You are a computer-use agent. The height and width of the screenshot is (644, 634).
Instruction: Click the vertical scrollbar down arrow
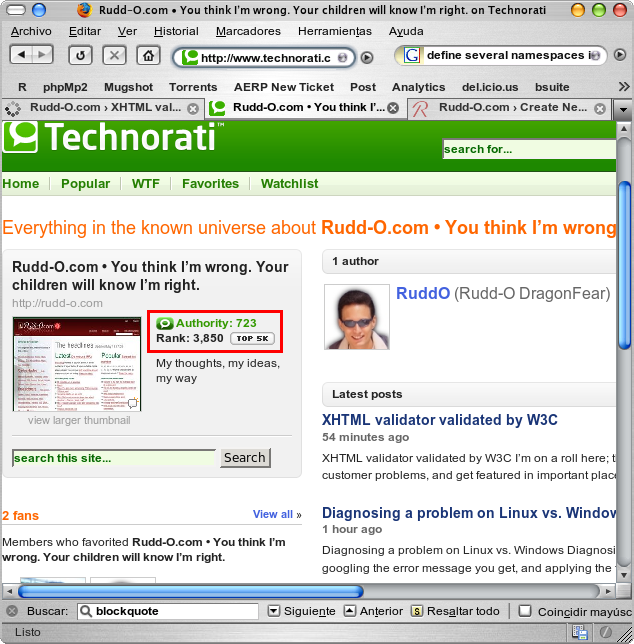tap(624, 575)
